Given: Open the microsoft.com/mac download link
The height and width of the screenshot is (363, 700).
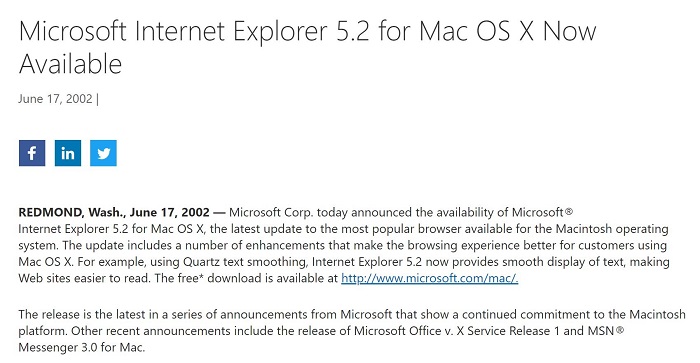Looking at the screenshot, I should coord(429,278).
